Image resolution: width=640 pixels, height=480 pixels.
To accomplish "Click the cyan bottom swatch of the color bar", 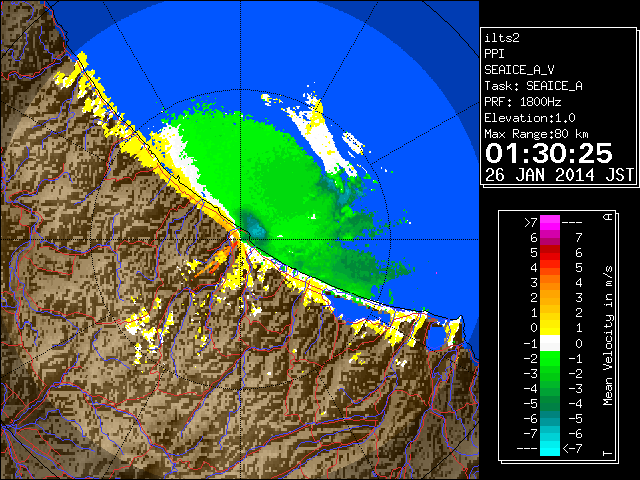I will click(550, 448).
